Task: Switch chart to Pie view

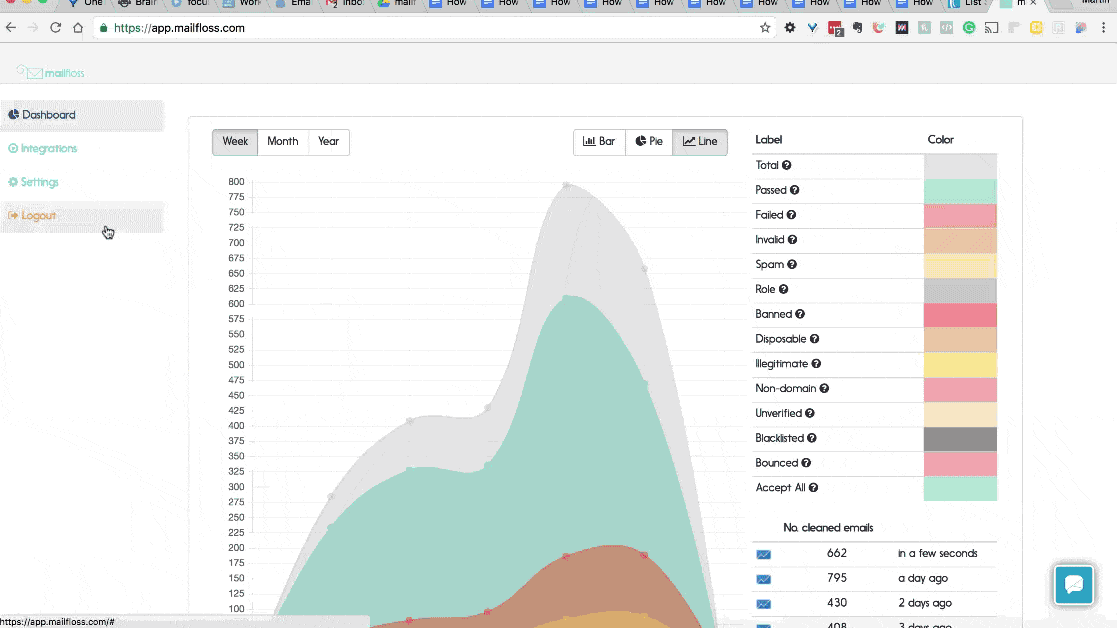Action: 649,142
